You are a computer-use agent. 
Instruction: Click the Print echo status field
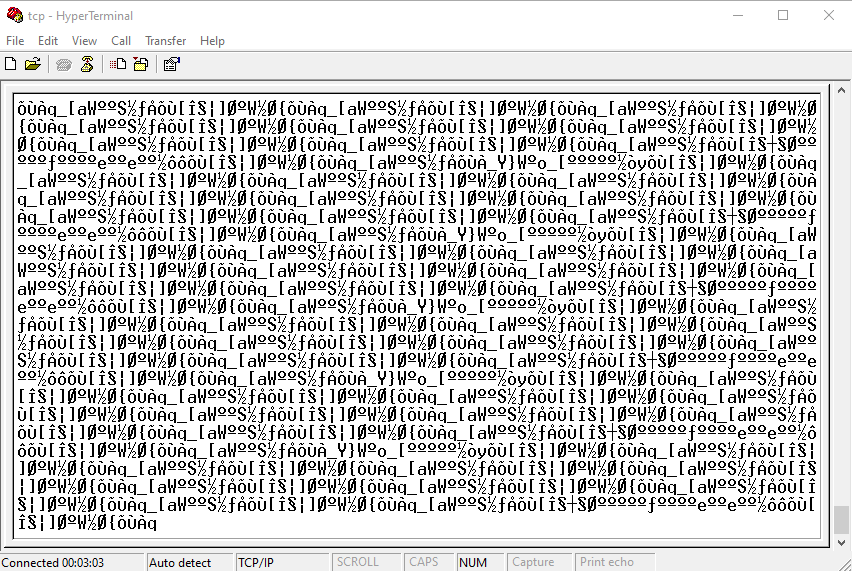[614, 562]
